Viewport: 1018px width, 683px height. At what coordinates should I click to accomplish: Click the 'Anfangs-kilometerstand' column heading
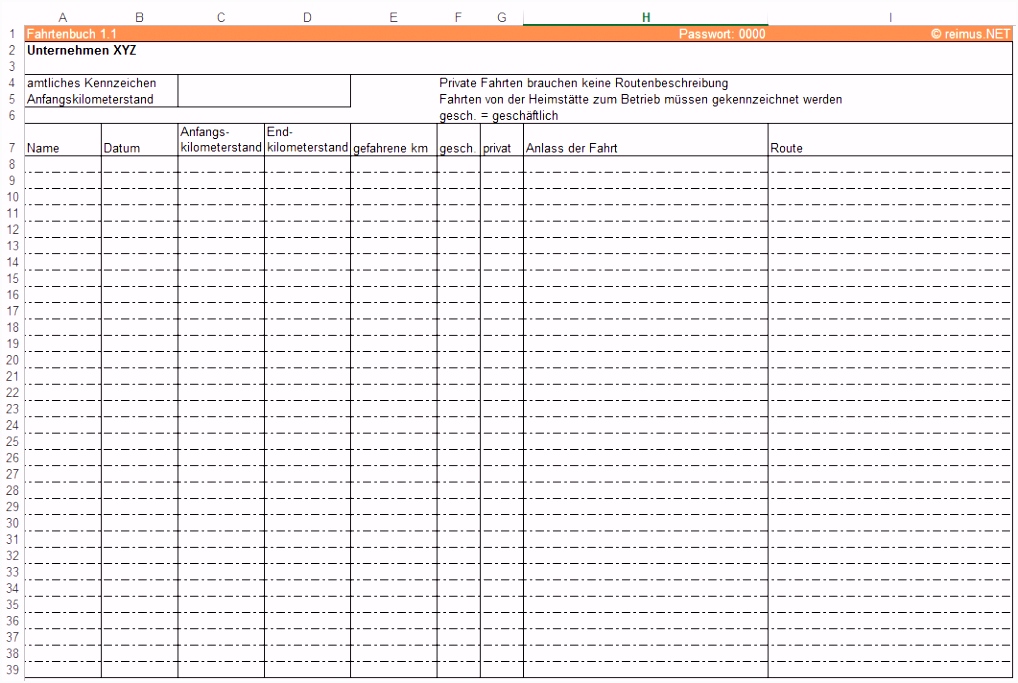[221, 140]
